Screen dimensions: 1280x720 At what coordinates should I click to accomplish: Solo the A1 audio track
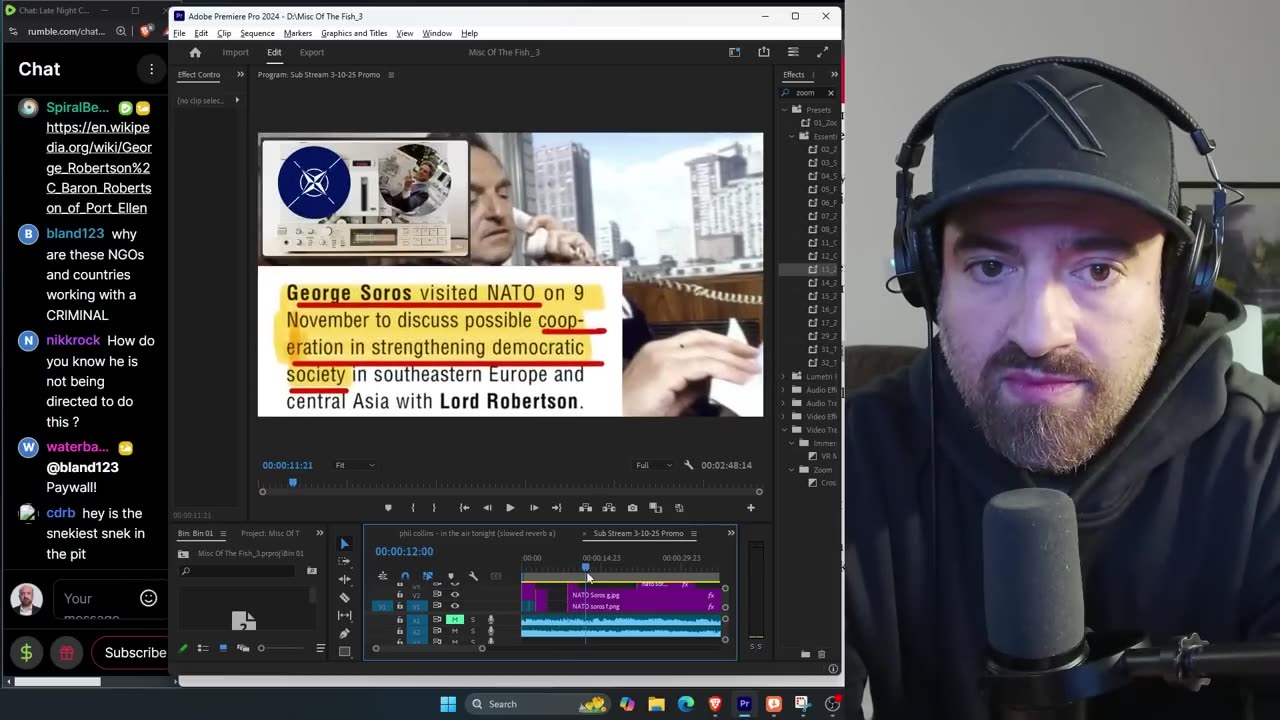coord(473,620)
